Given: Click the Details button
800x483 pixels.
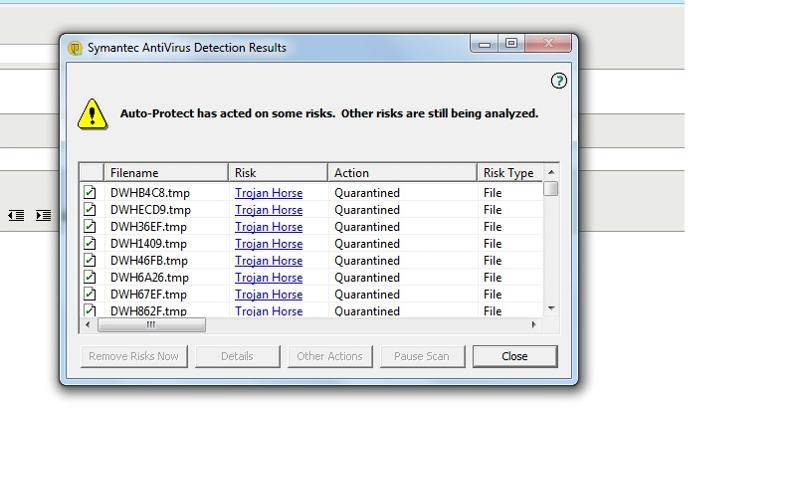Looking at the screenshot, I should pos(237,356).
